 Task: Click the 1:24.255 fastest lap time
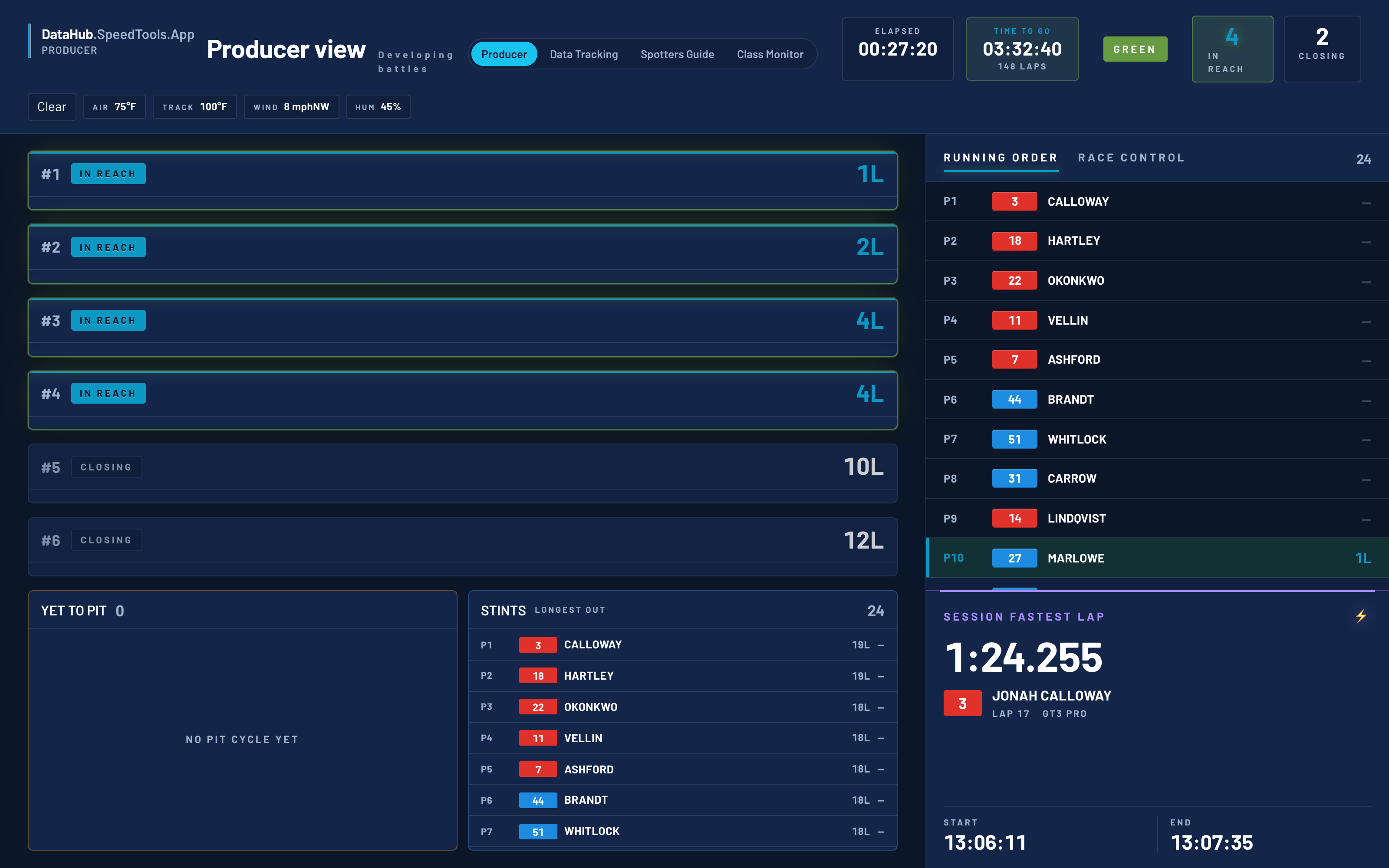[1024, 658]
